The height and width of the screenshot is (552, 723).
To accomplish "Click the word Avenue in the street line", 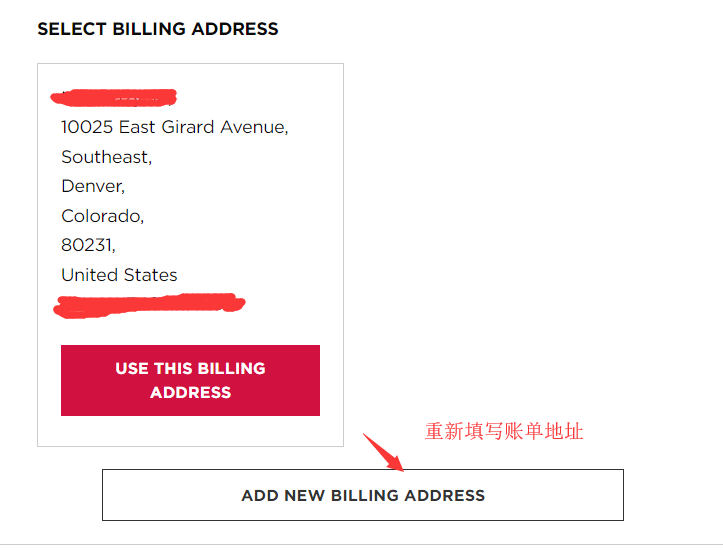I will 255,127.
